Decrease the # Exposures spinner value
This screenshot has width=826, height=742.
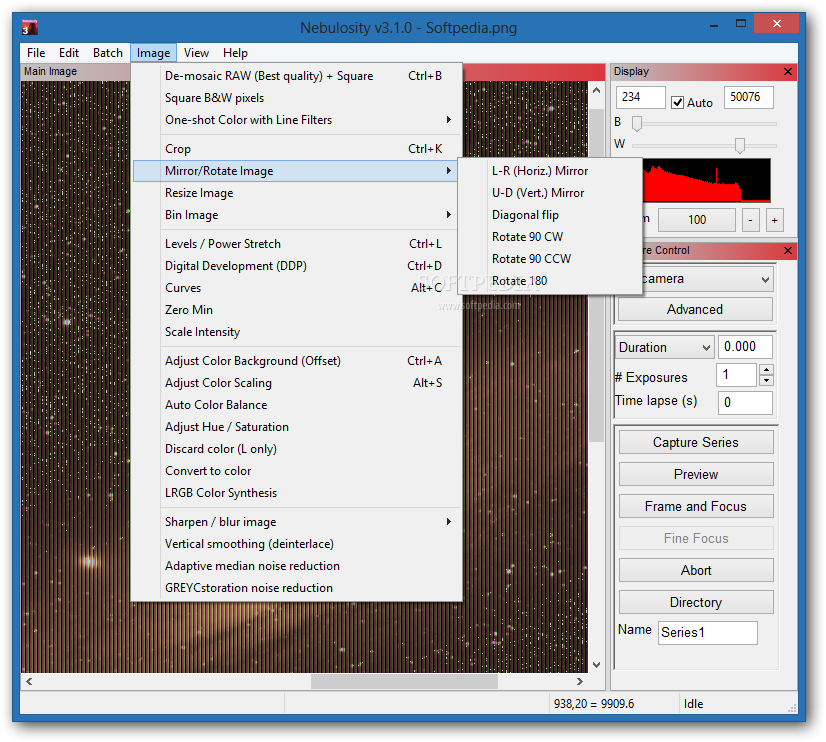766,380
